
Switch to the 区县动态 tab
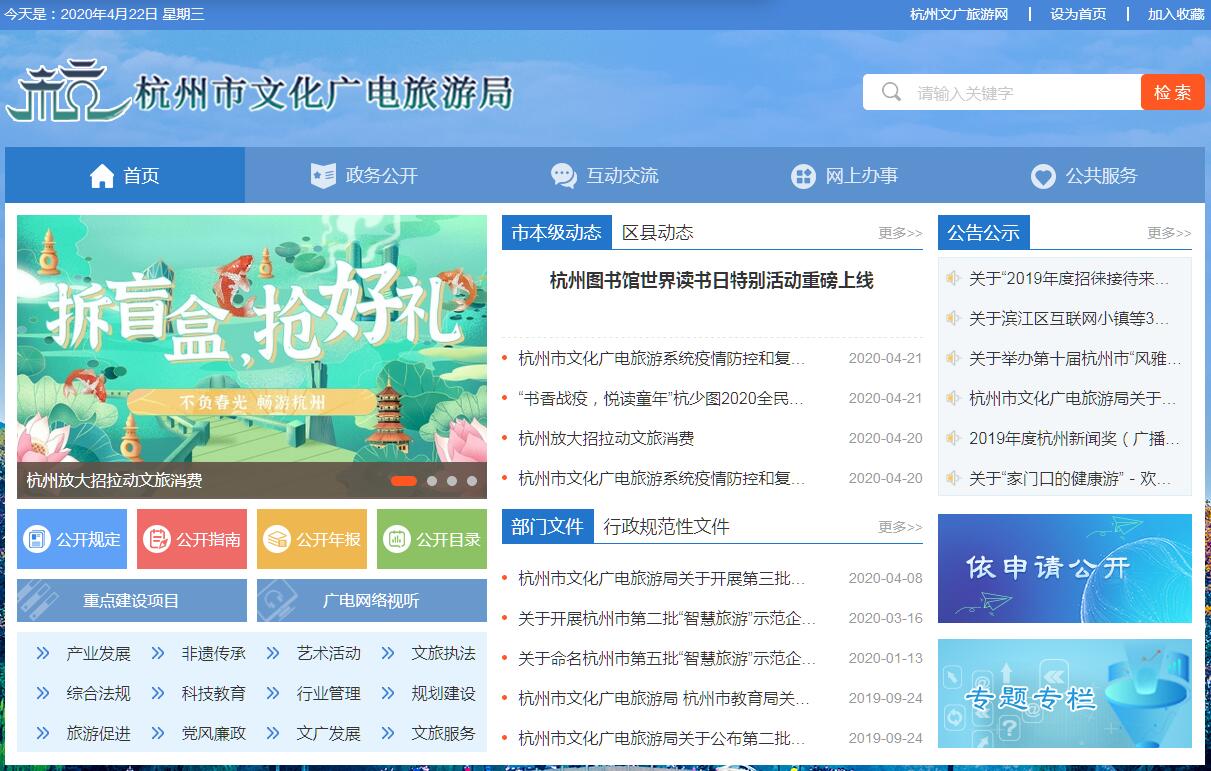tap(657, 233)
